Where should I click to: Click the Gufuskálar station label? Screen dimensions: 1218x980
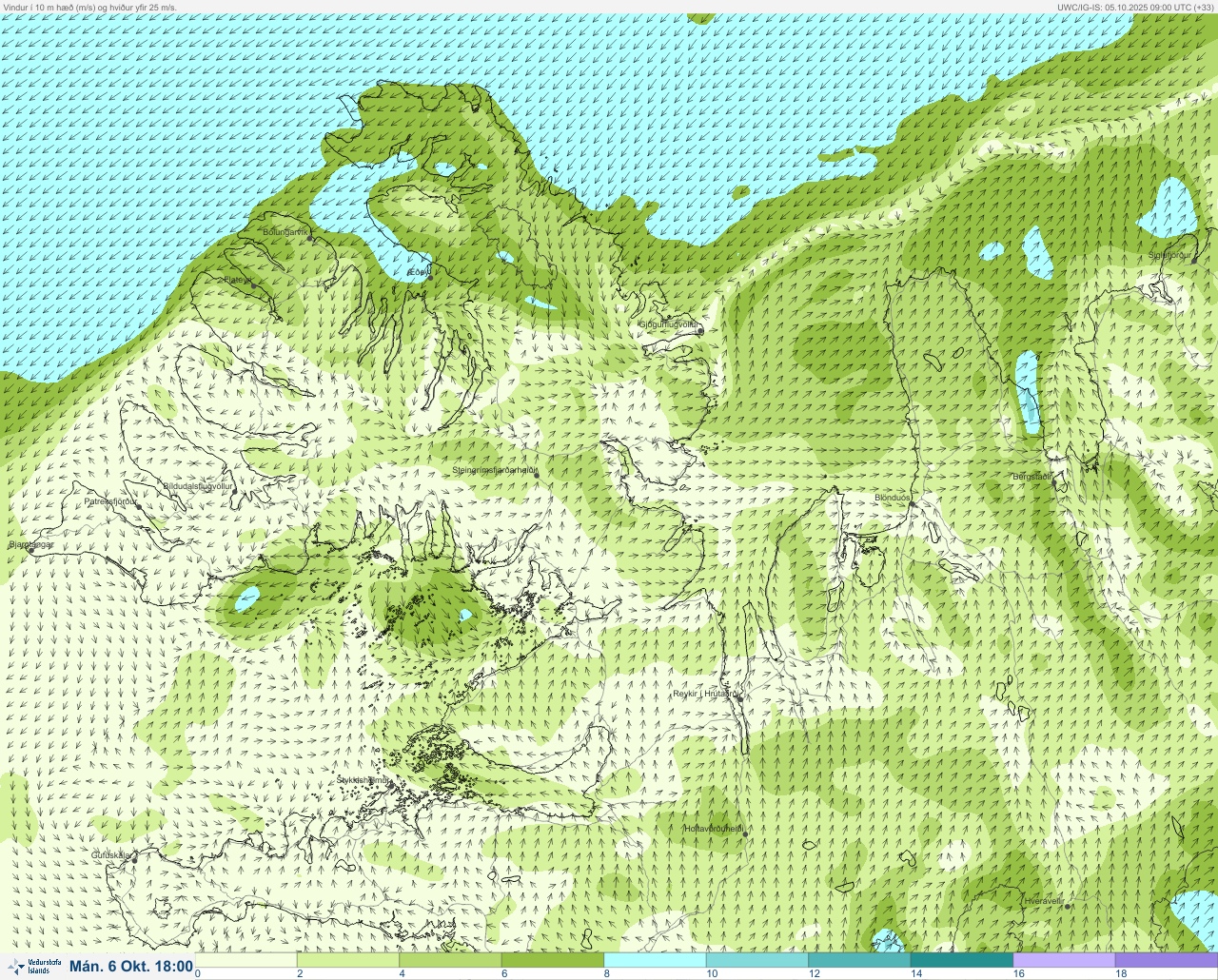coord(111,854)
